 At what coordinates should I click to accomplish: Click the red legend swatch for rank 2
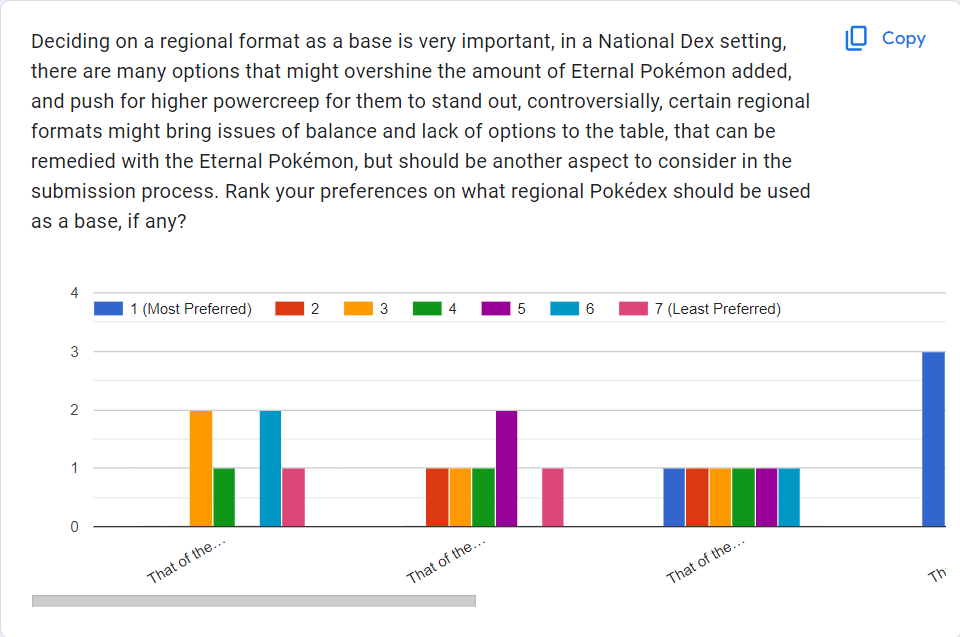289,309
